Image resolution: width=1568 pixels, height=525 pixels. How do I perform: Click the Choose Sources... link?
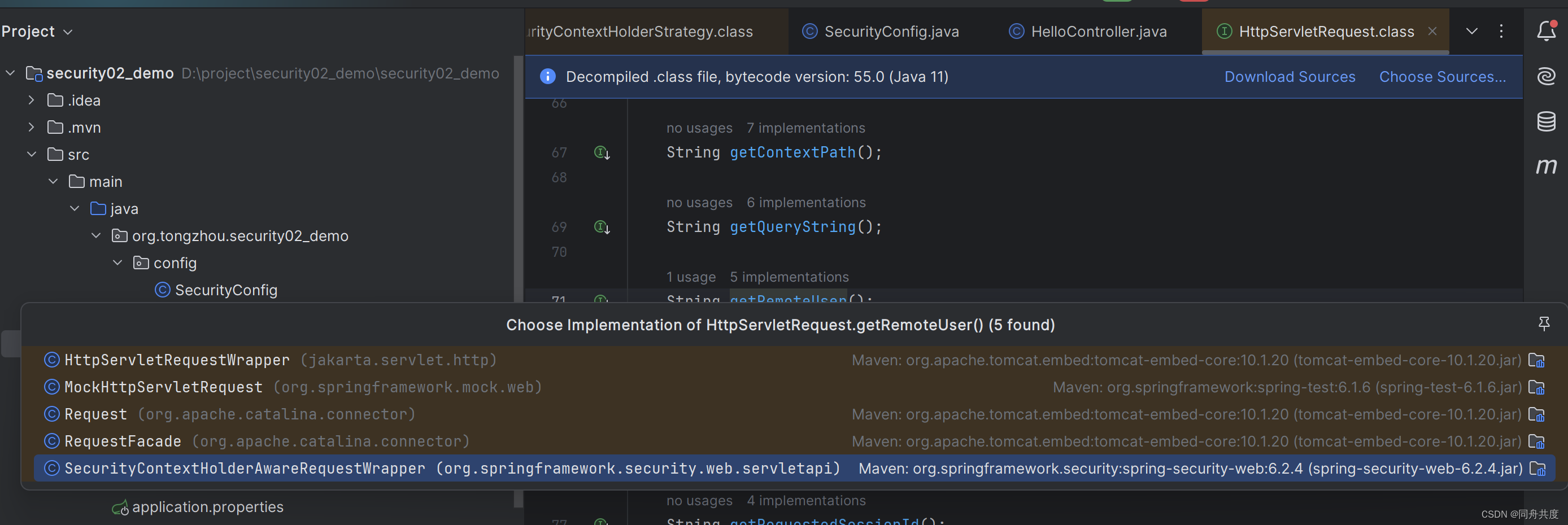tap(1442, 77)
